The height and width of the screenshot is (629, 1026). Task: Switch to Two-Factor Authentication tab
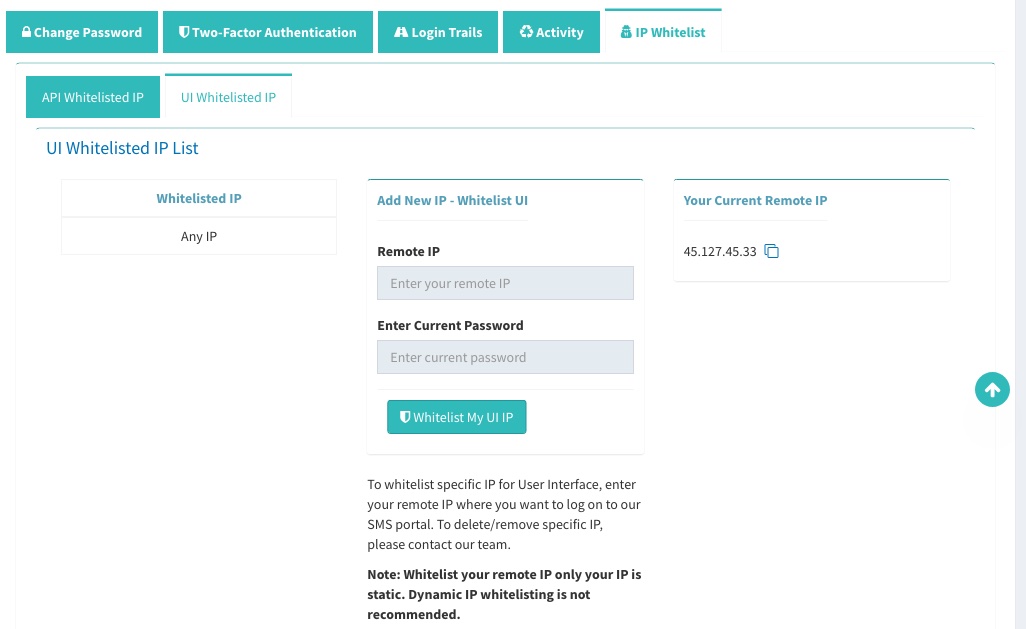tap(268, 32)
